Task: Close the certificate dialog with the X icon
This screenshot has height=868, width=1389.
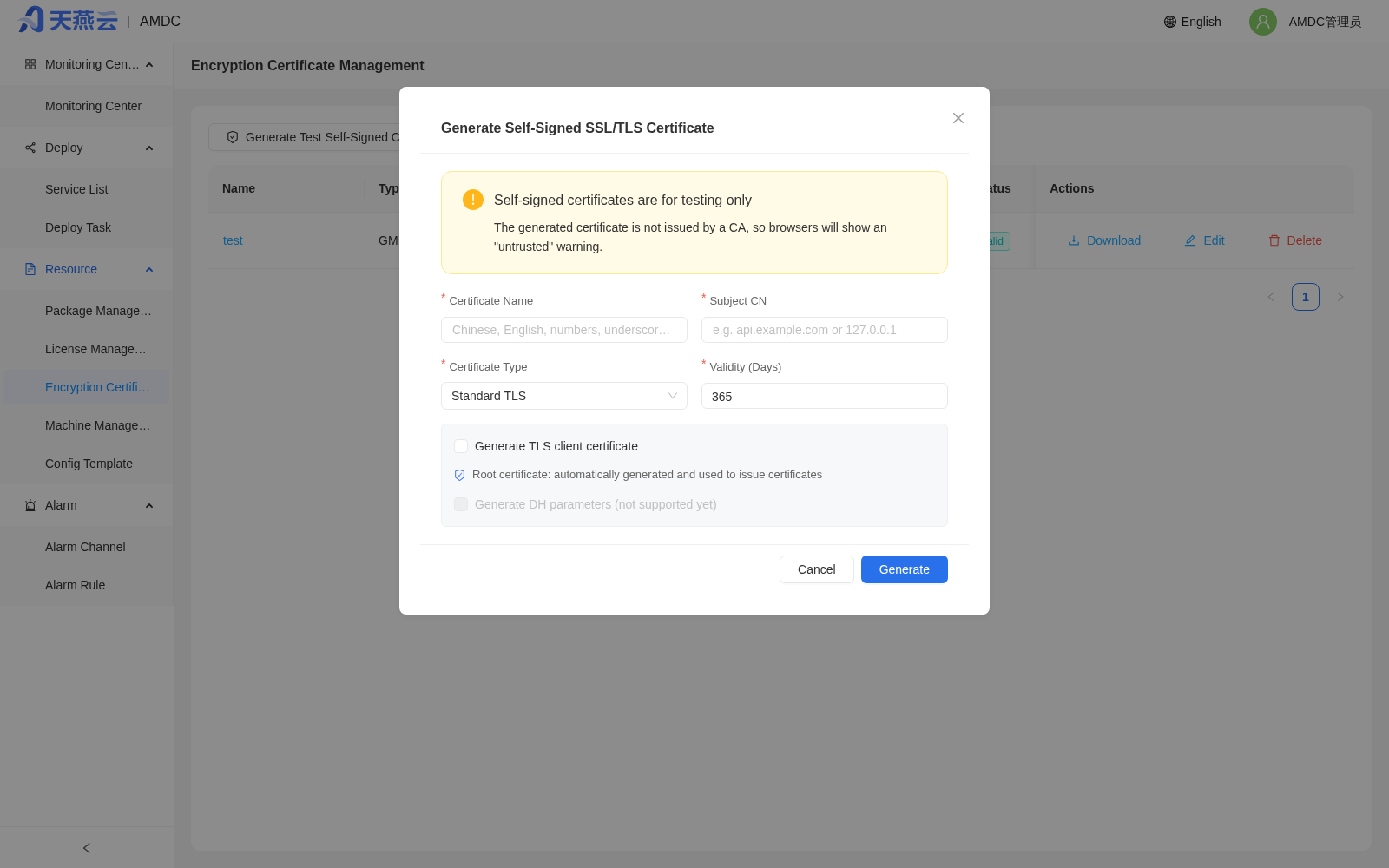Action: click(x=958, y=118)
